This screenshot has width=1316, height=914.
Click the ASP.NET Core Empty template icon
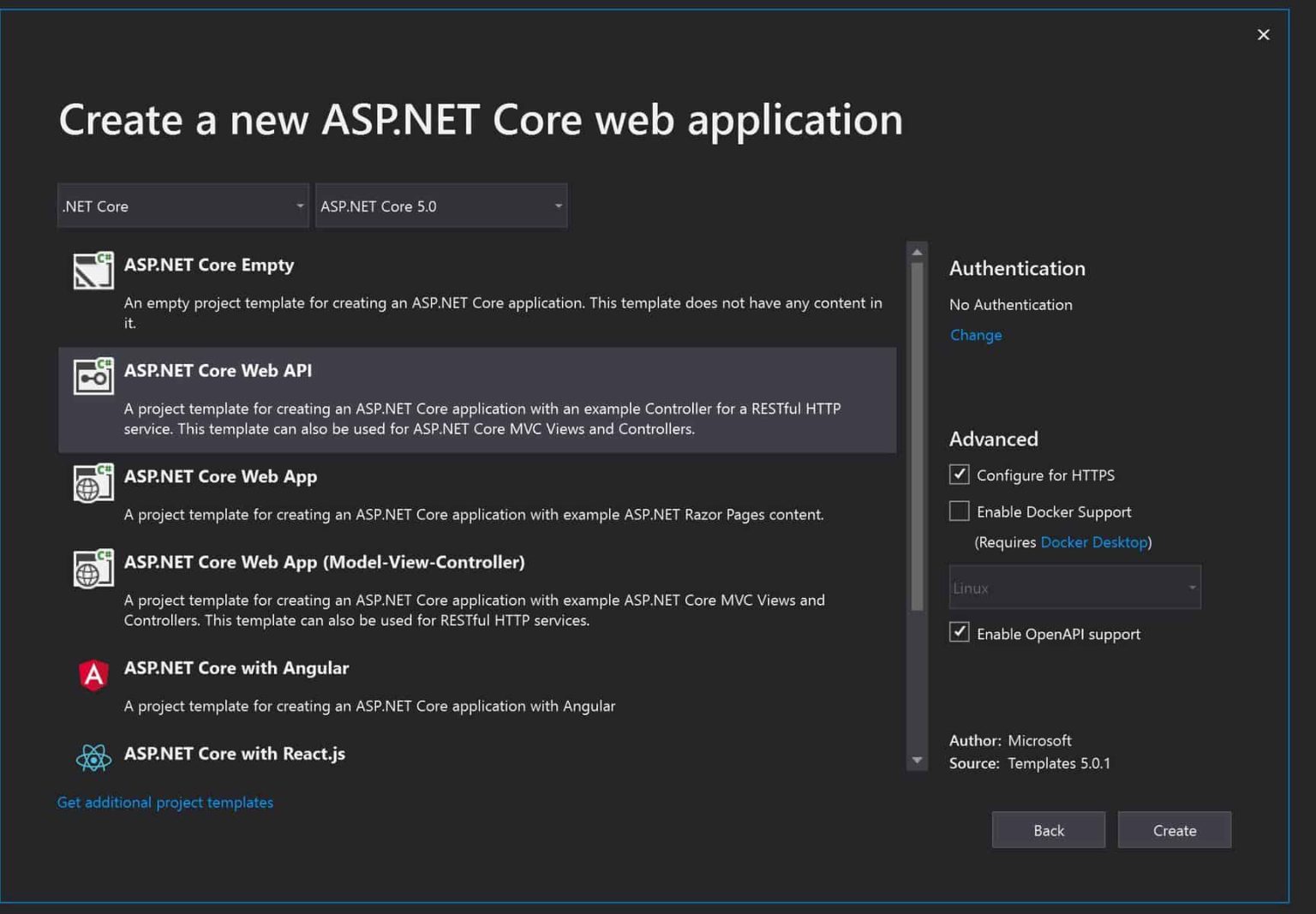click(93, 271)
